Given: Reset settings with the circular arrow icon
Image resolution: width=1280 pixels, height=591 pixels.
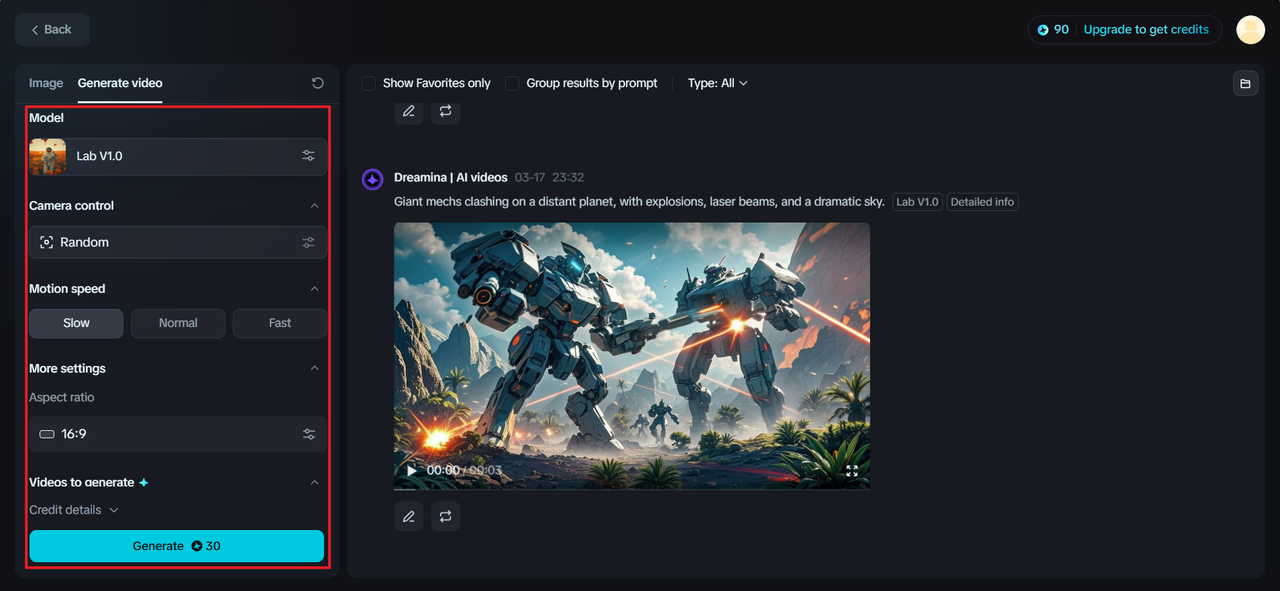Looking at the screenshot, I should [317, 83].
